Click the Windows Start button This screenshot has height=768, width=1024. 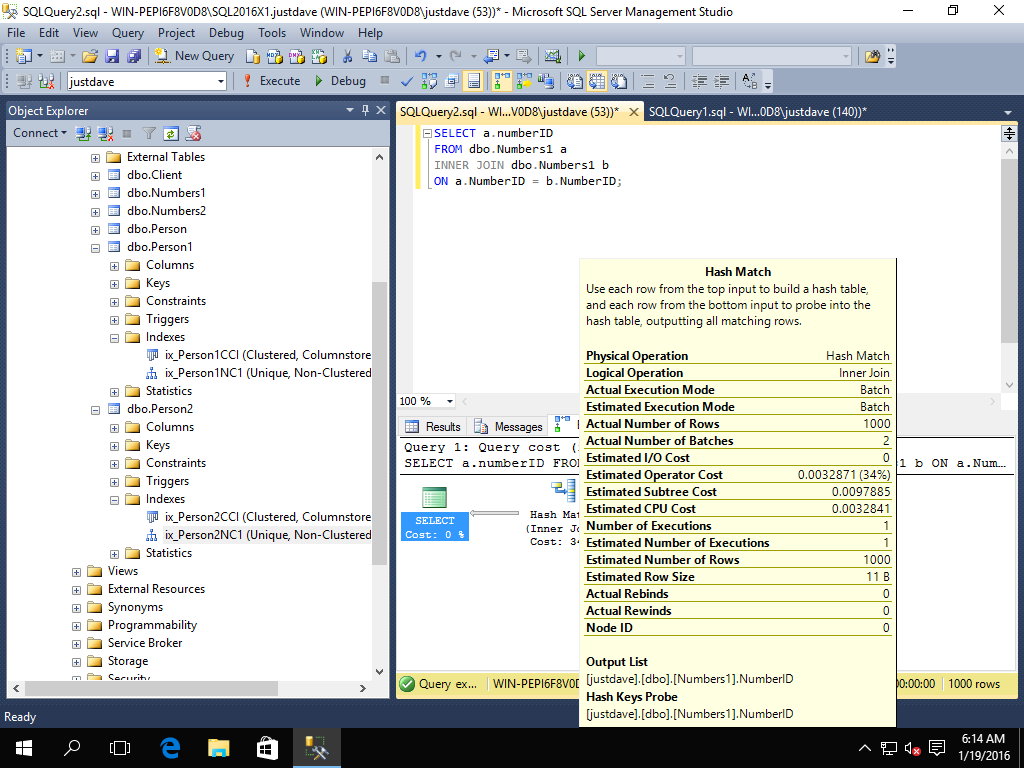pyautogui.click(x=22, y=747)
